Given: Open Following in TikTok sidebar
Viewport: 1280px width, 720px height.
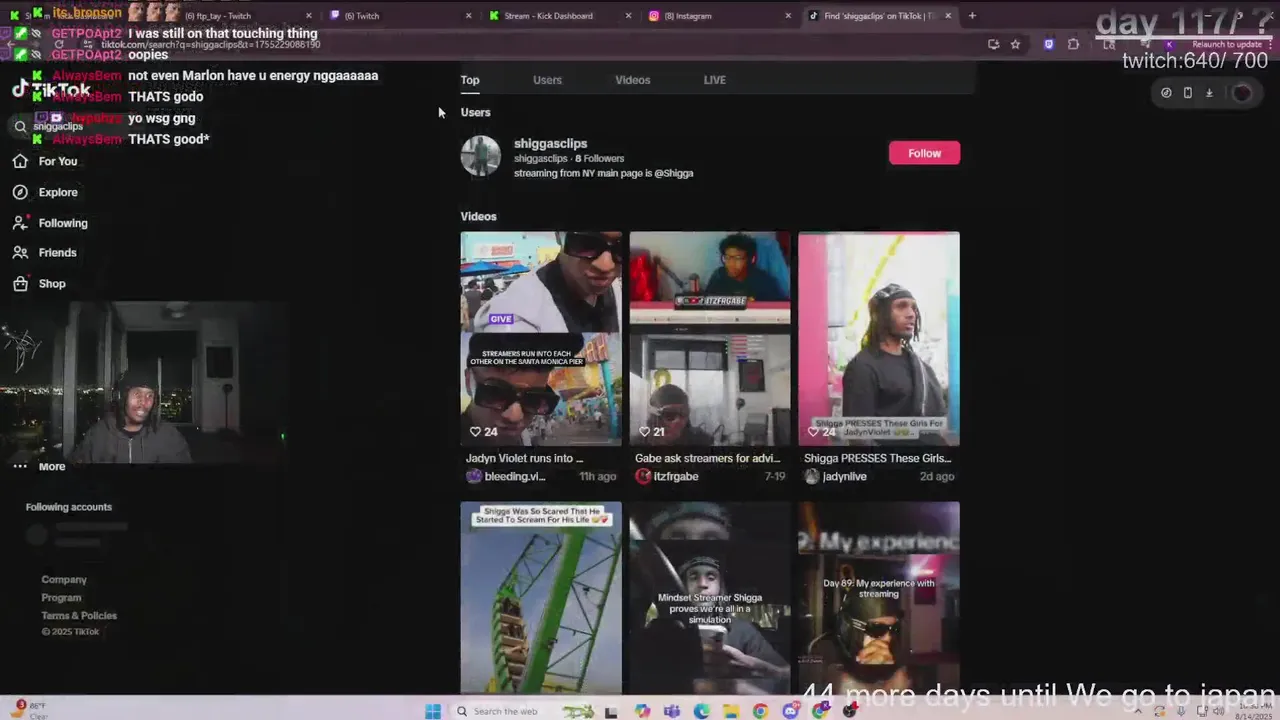Looking at the screenshot, I should [x=50, y=223].
